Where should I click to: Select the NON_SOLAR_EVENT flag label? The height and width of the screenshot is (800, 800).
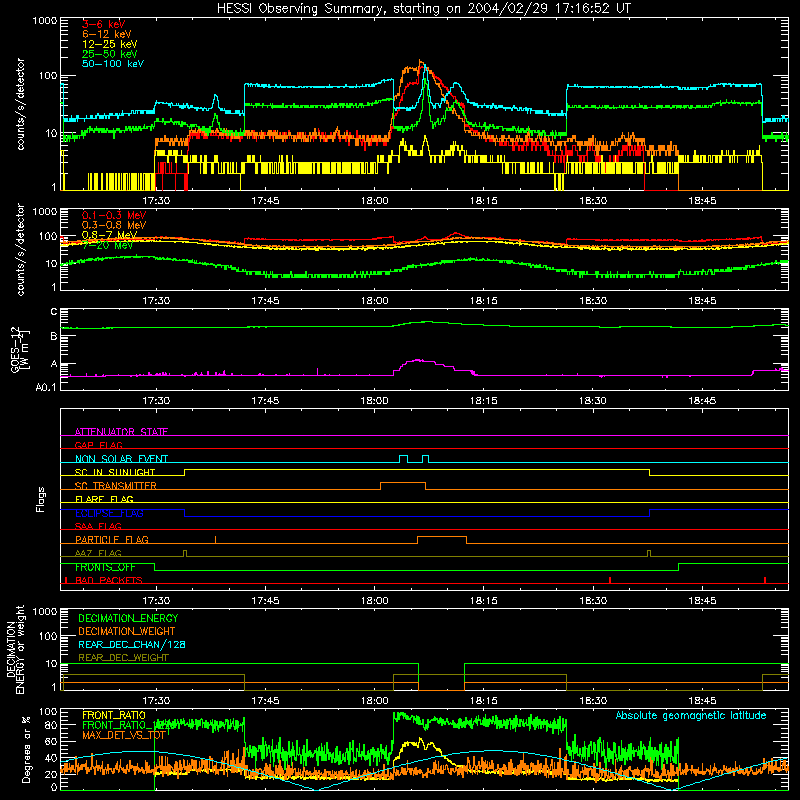121,459
